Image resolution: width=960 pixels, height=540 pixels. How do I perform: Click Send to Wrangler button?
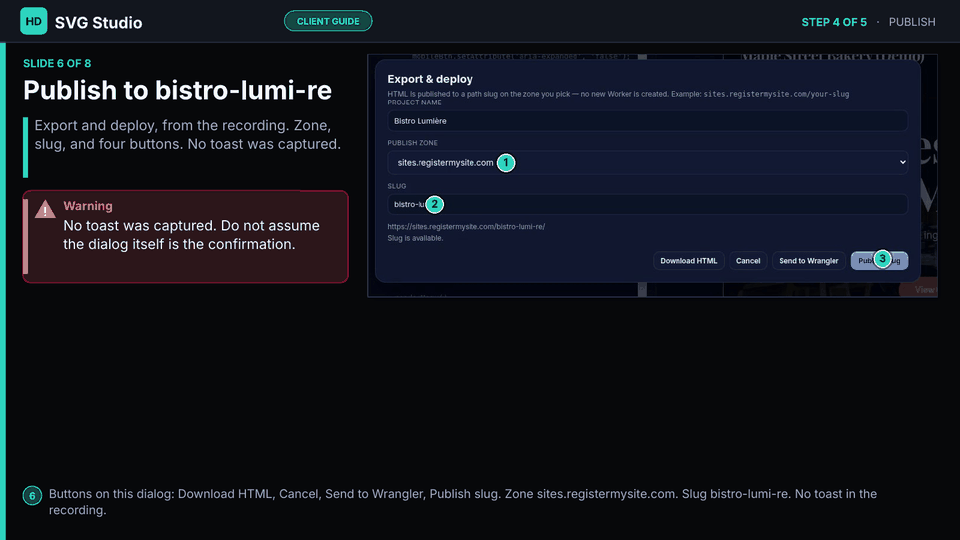[808, 261]
